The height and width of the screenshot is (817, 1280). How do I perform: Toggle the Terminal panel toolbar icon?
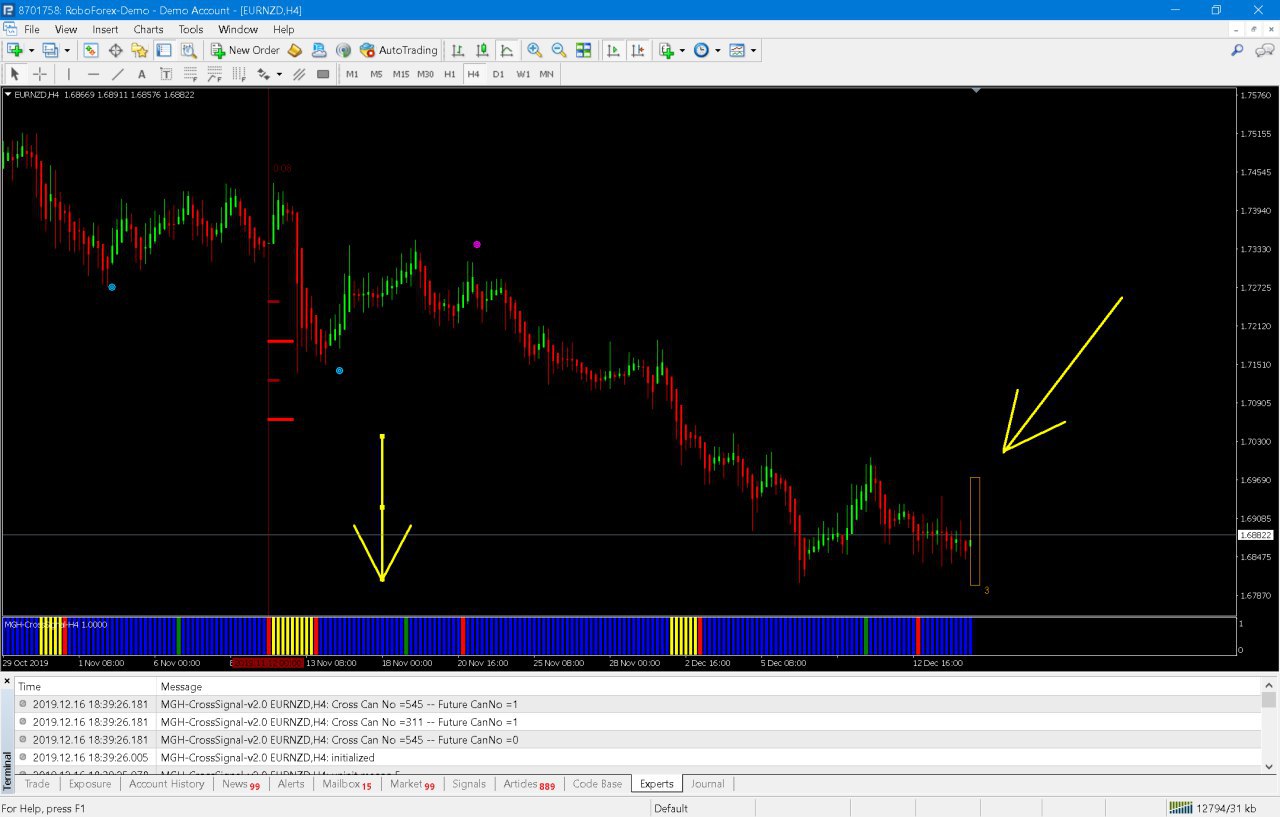[x=163, y=50]
